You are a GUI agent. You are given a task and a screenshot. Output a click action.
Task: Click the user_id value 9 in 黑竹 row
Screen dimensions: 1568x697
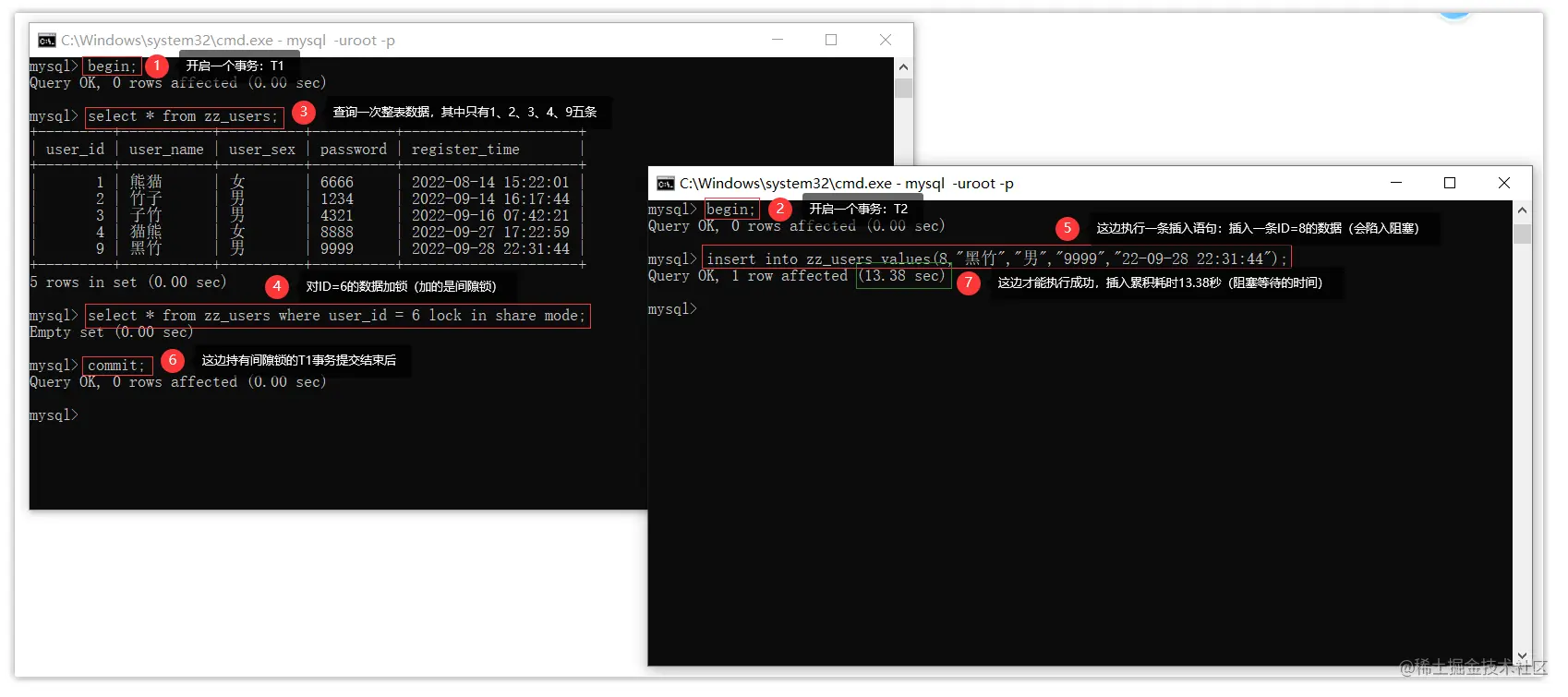(x=100, y=249)
